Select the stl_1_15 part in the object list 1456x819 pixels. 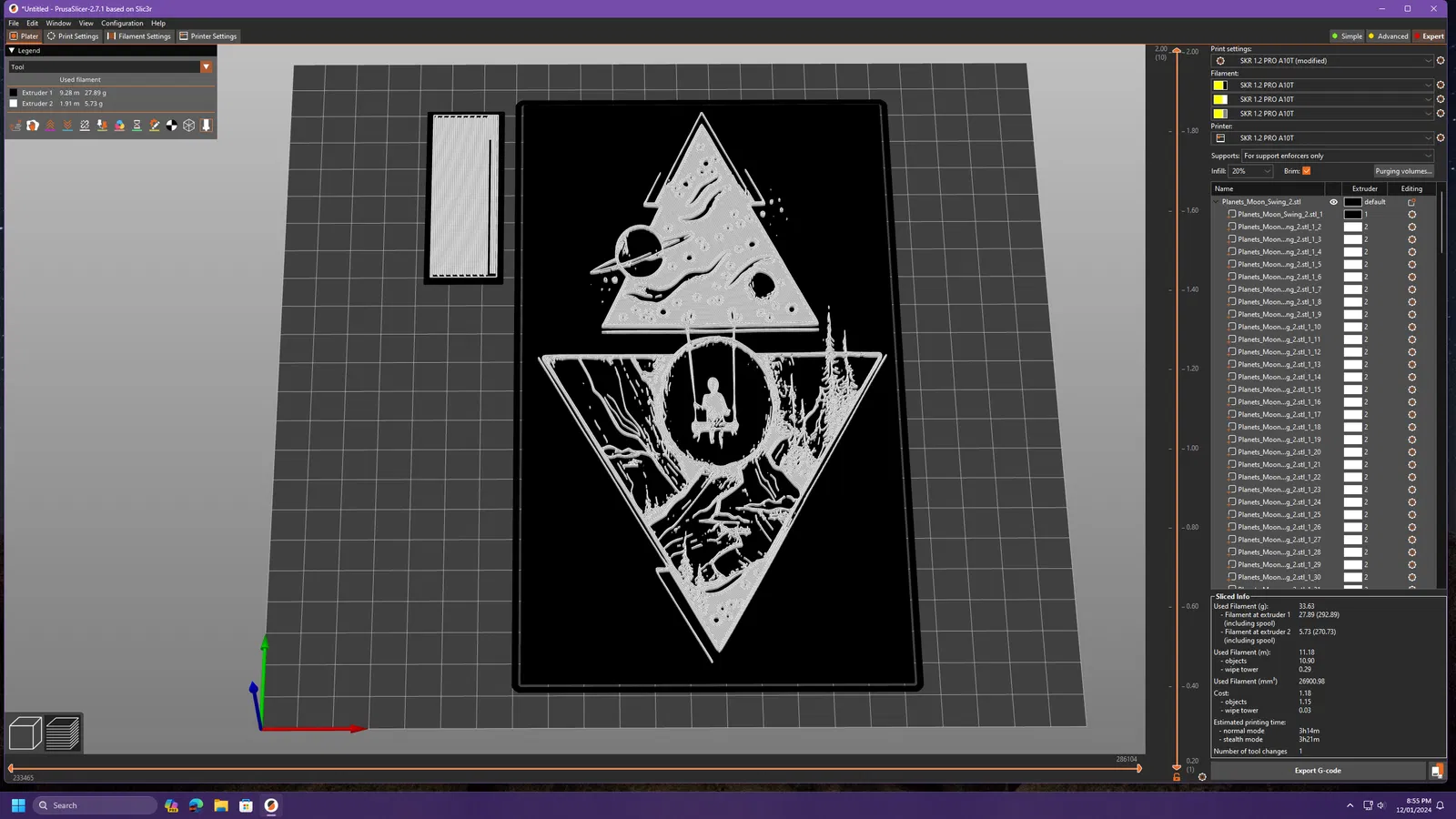[1279, 389]
